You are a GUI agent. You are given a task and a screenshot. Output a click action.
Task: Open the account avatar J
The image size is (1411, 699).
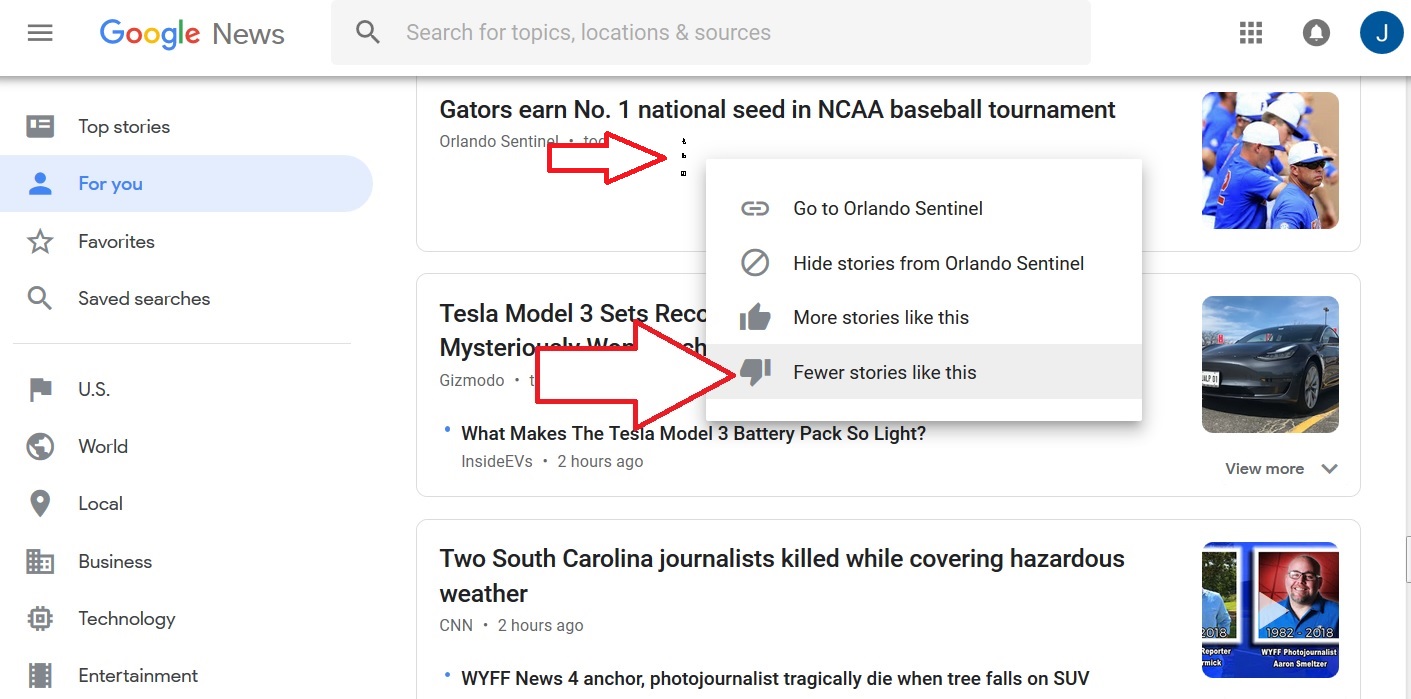tap(1382, 33)
